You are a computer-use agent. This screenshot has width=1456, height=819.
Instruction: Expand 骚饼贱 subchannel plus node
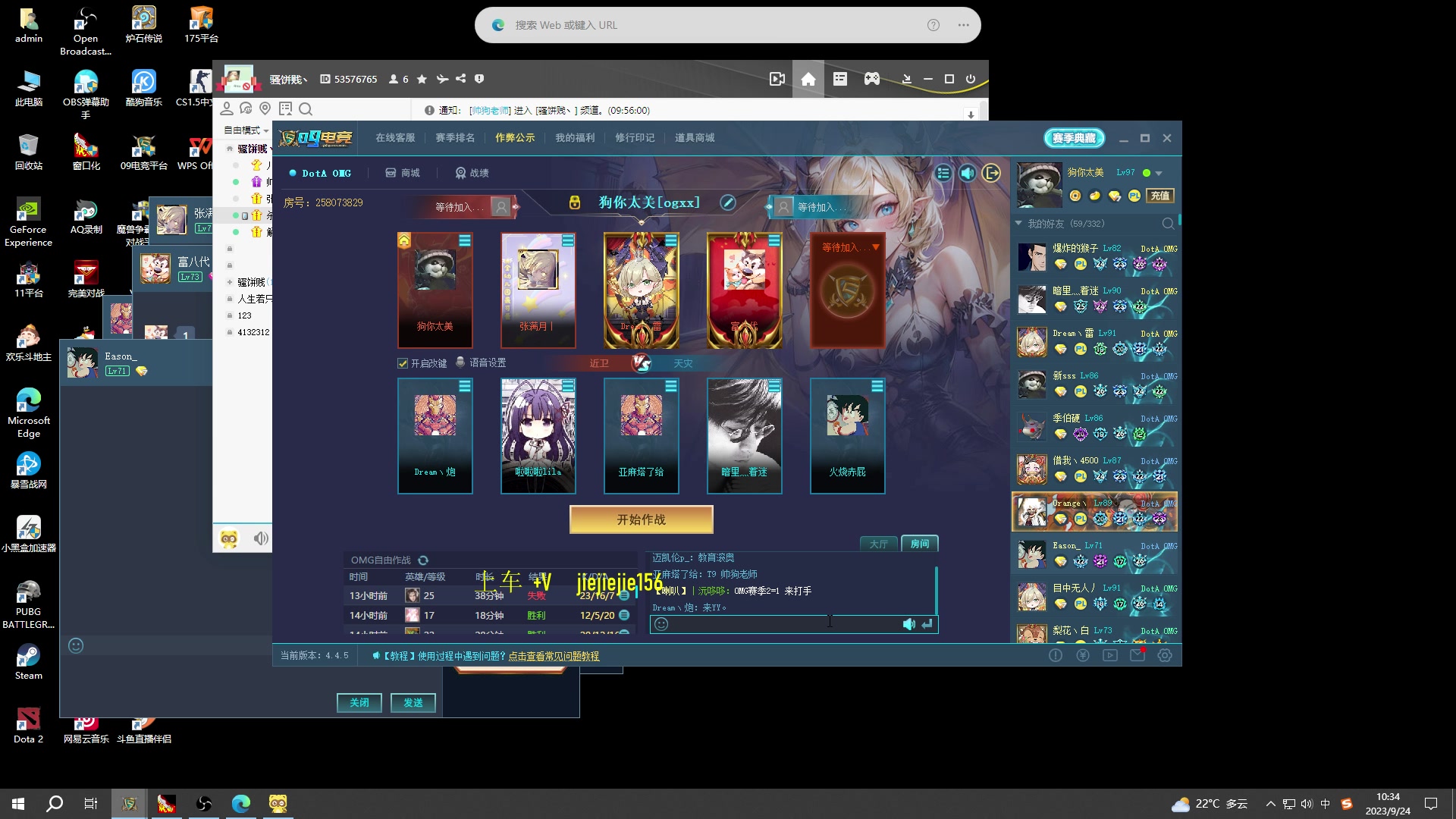pos(230,282)
